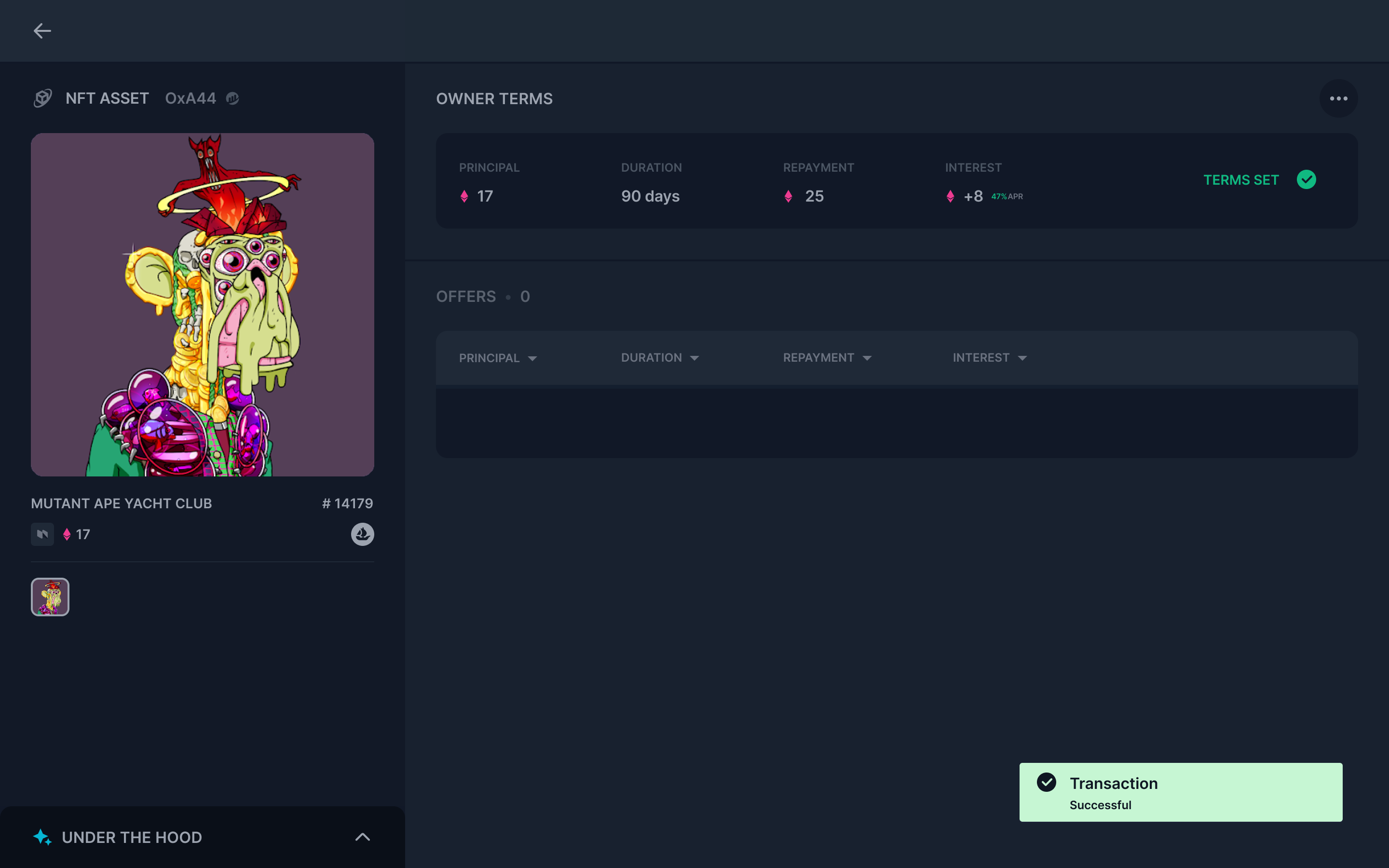Click the large Mutant Ape artwork
1389x868 pixels.
pyautogui.click(x=203, y=305)
